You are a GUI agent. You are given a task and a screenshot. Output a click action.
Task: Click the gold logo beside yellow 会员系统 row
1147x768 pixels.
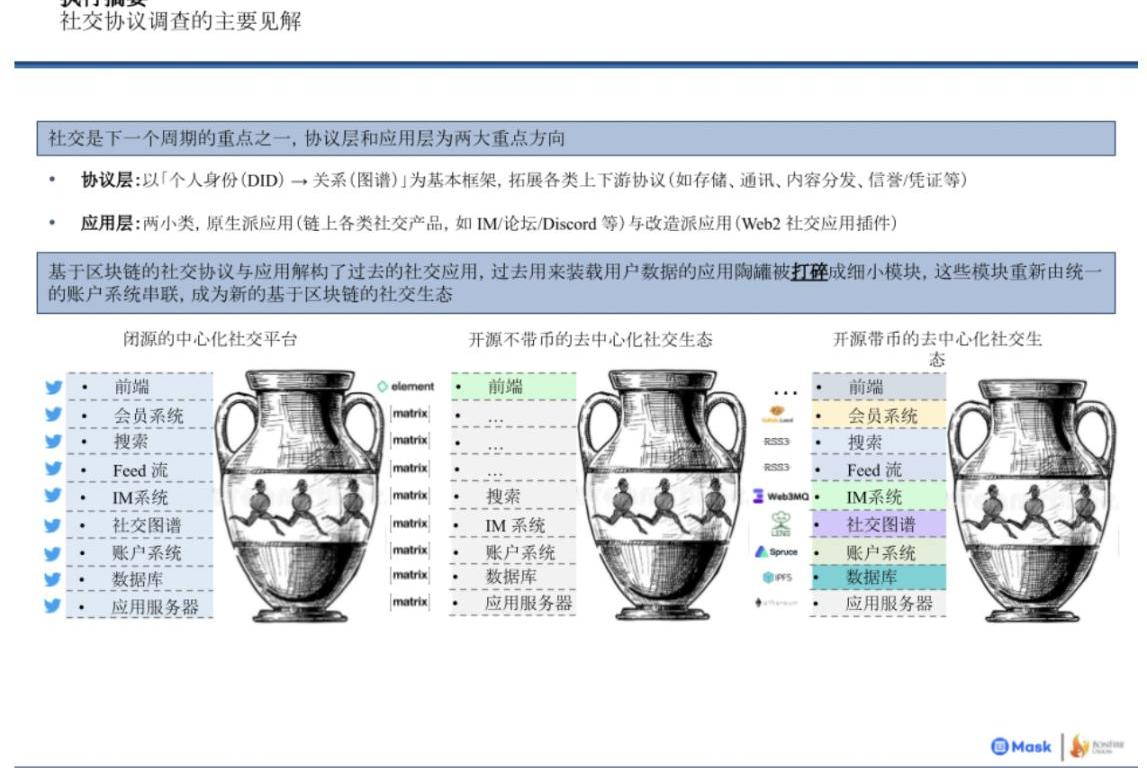[x=778, y=415]
